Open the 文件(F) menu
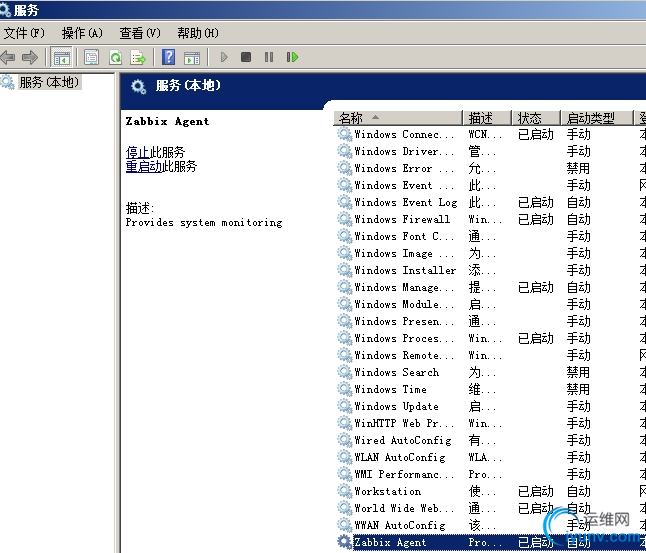The image size is (646, 553). coord(24,33)
